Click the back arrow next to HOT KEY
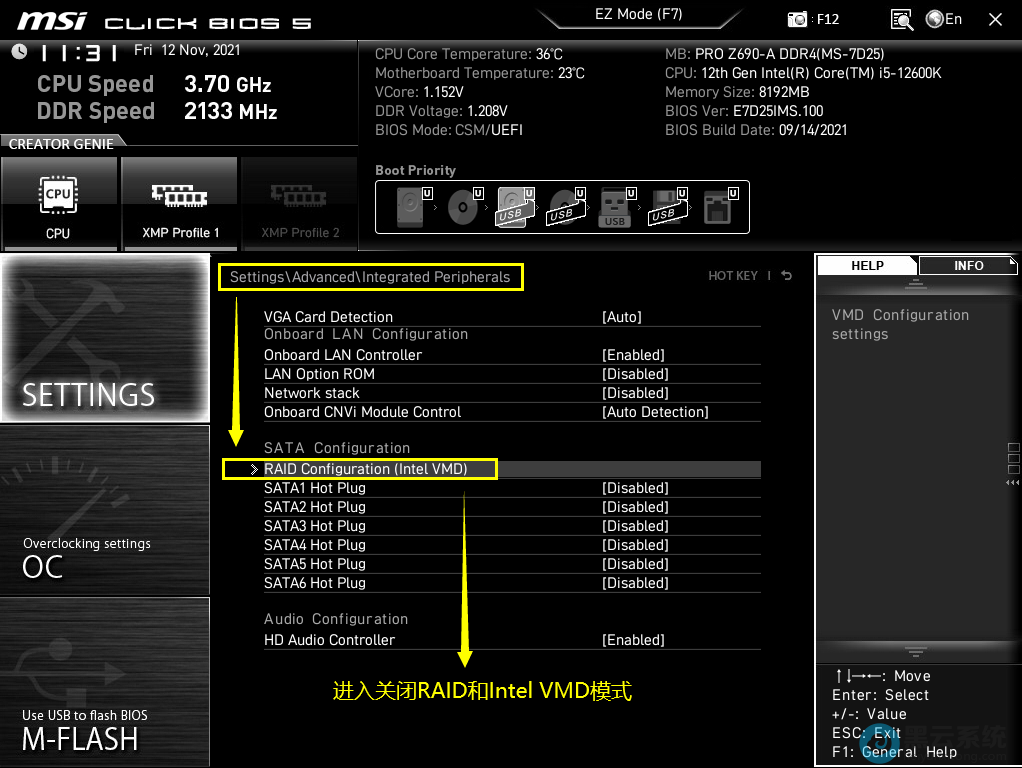1022x768 pixels. point(787,276)
